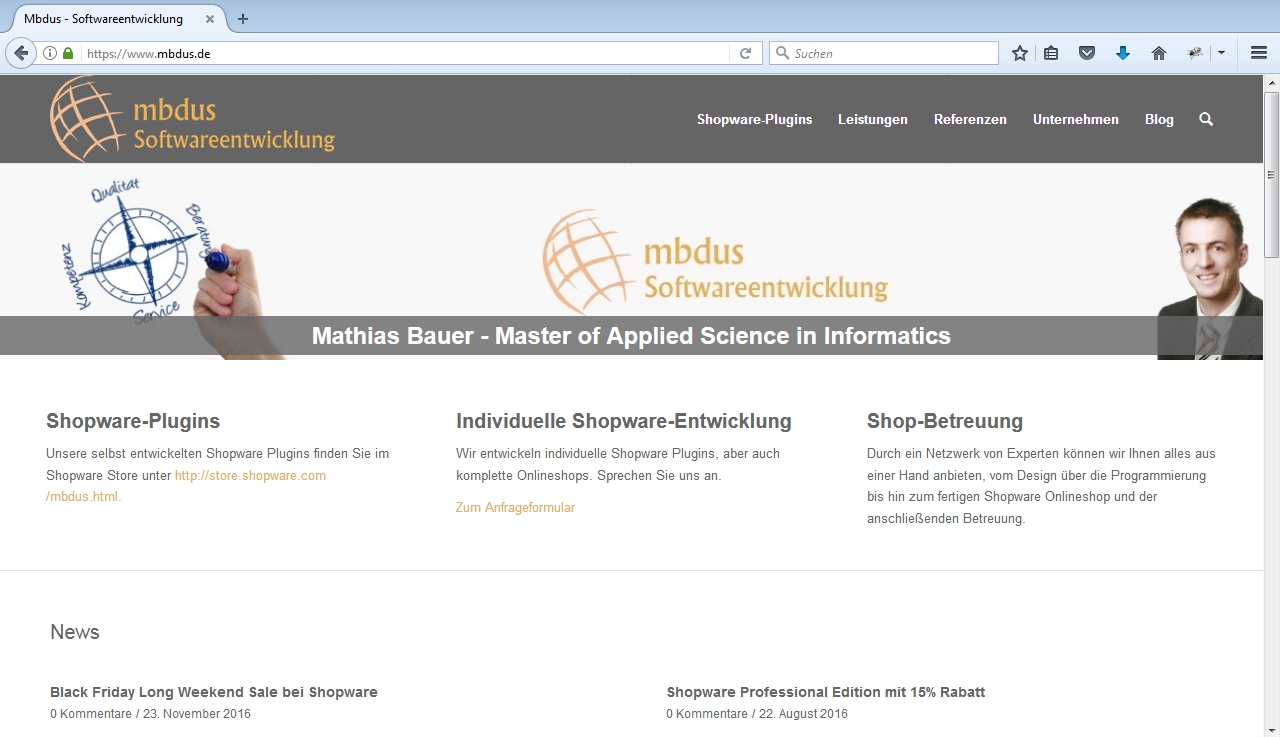
Task: Open the downloads arrow icon
Action: point(1123,53)
